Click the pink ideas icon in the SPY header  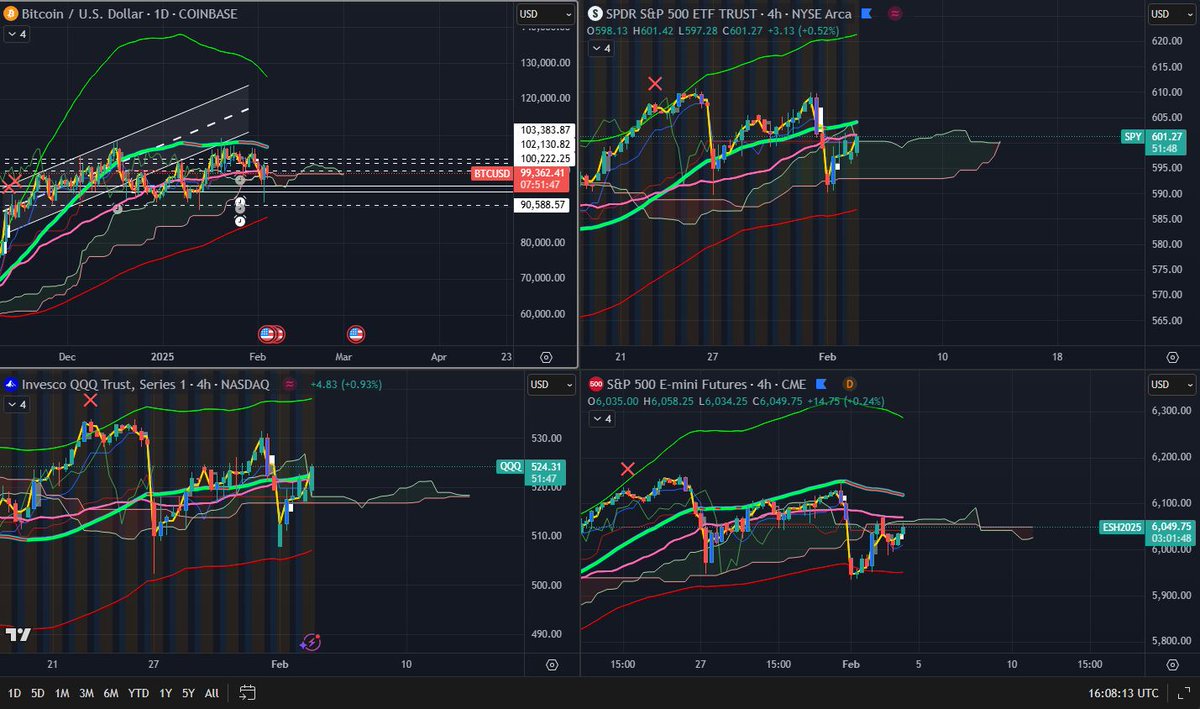tap(893, 14)
